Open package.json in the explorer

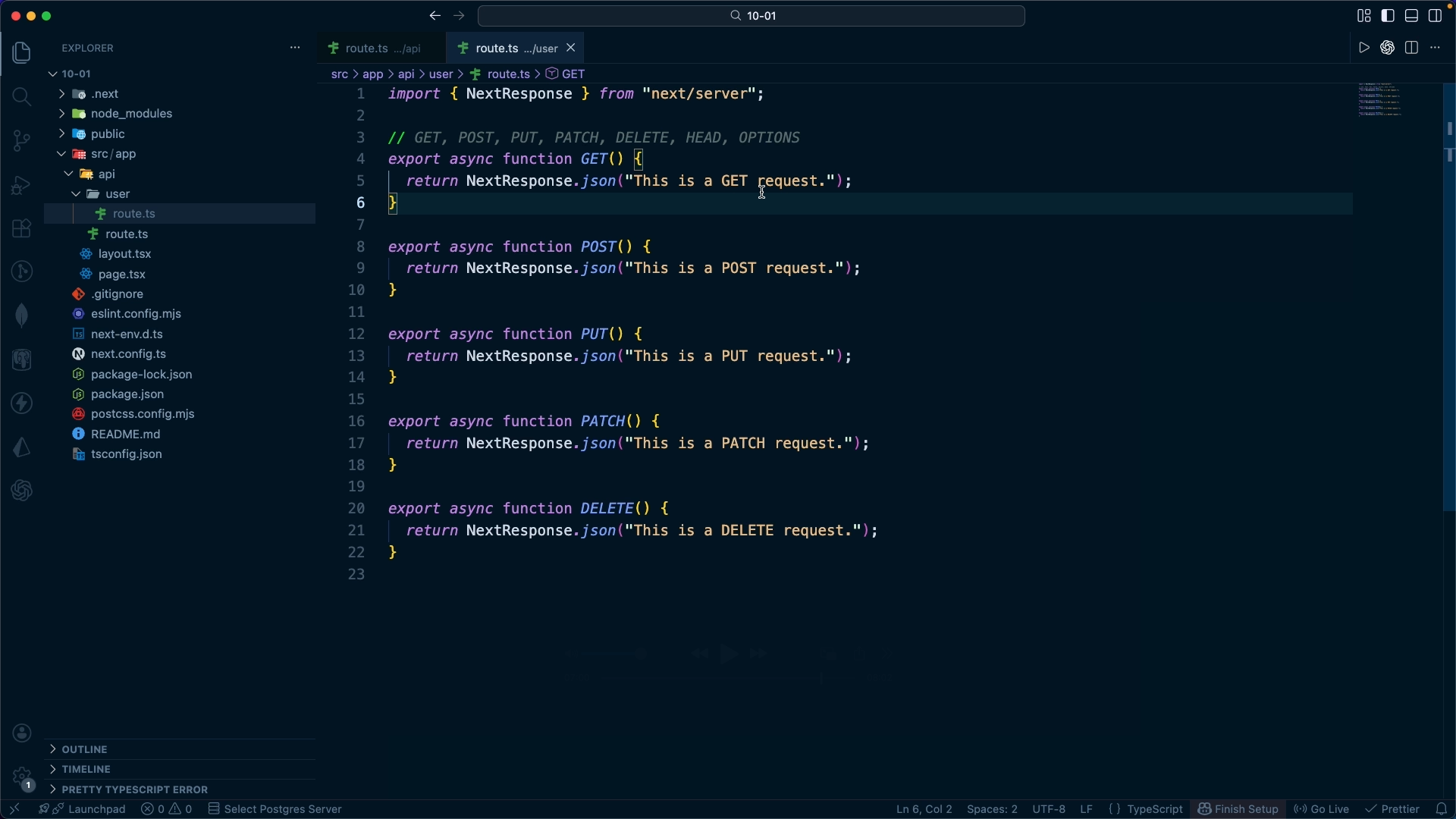point(127,394)
